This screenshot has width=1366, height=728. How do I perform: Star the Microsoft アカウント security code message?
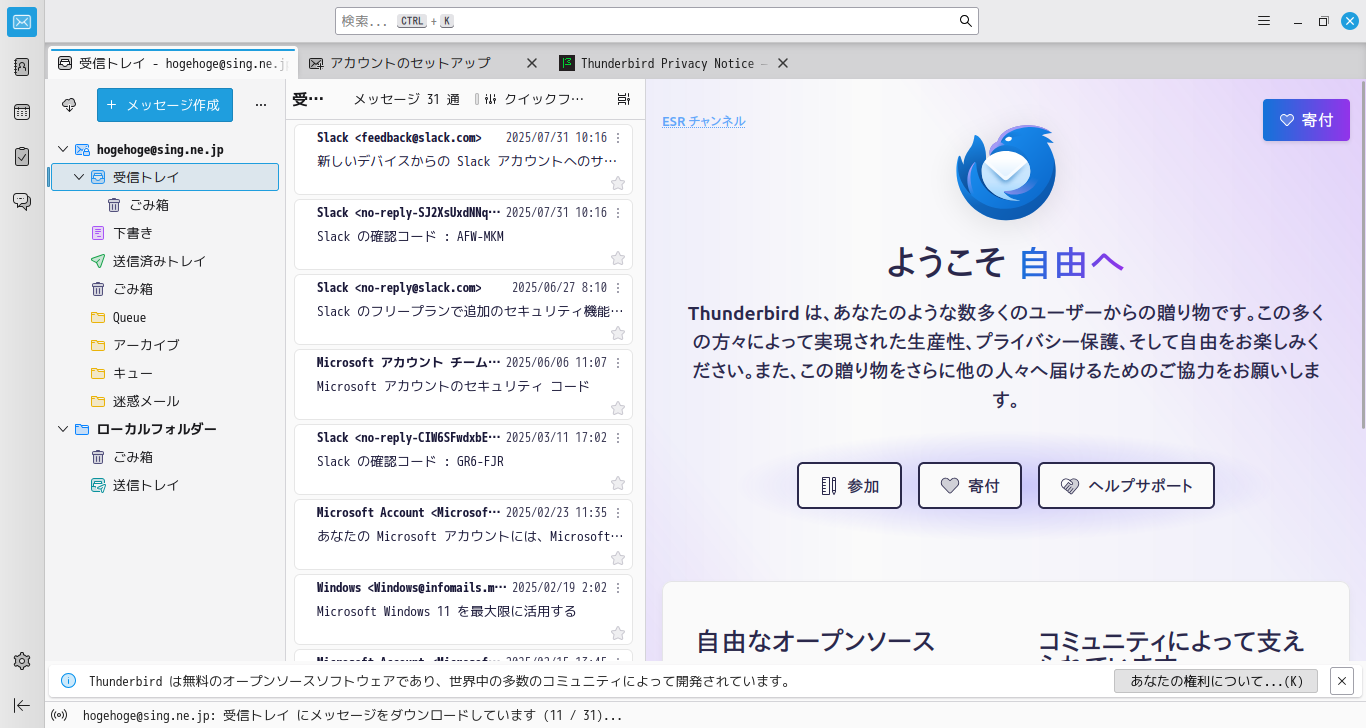pyautogui.click(x=617, y=408)
